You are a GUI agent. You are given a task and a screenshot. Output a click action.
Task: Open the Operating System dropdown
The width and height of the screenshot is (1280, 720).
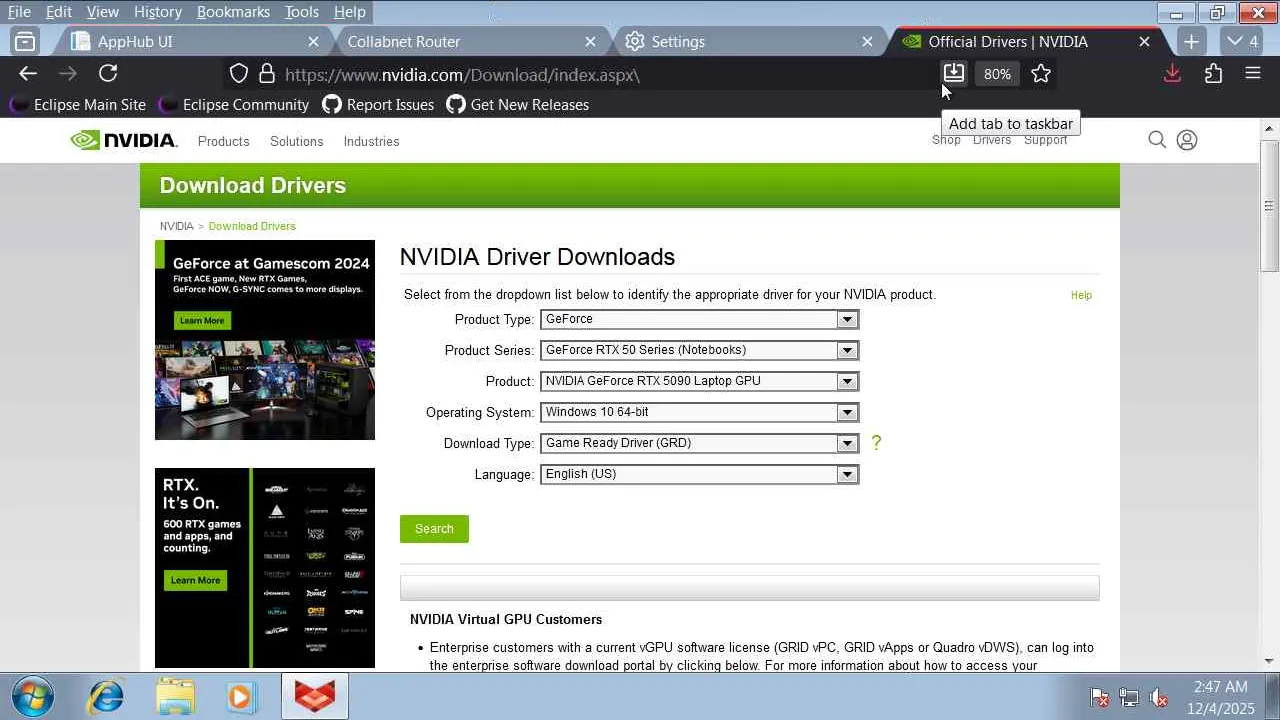tap(699, 412)
